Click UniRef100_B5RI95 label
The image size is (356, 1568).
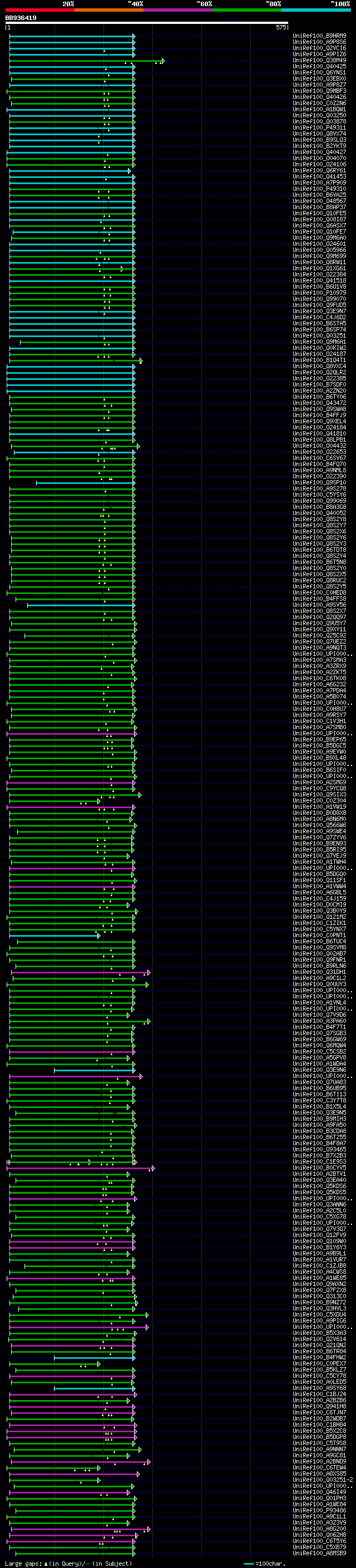(x=319, y=850)
